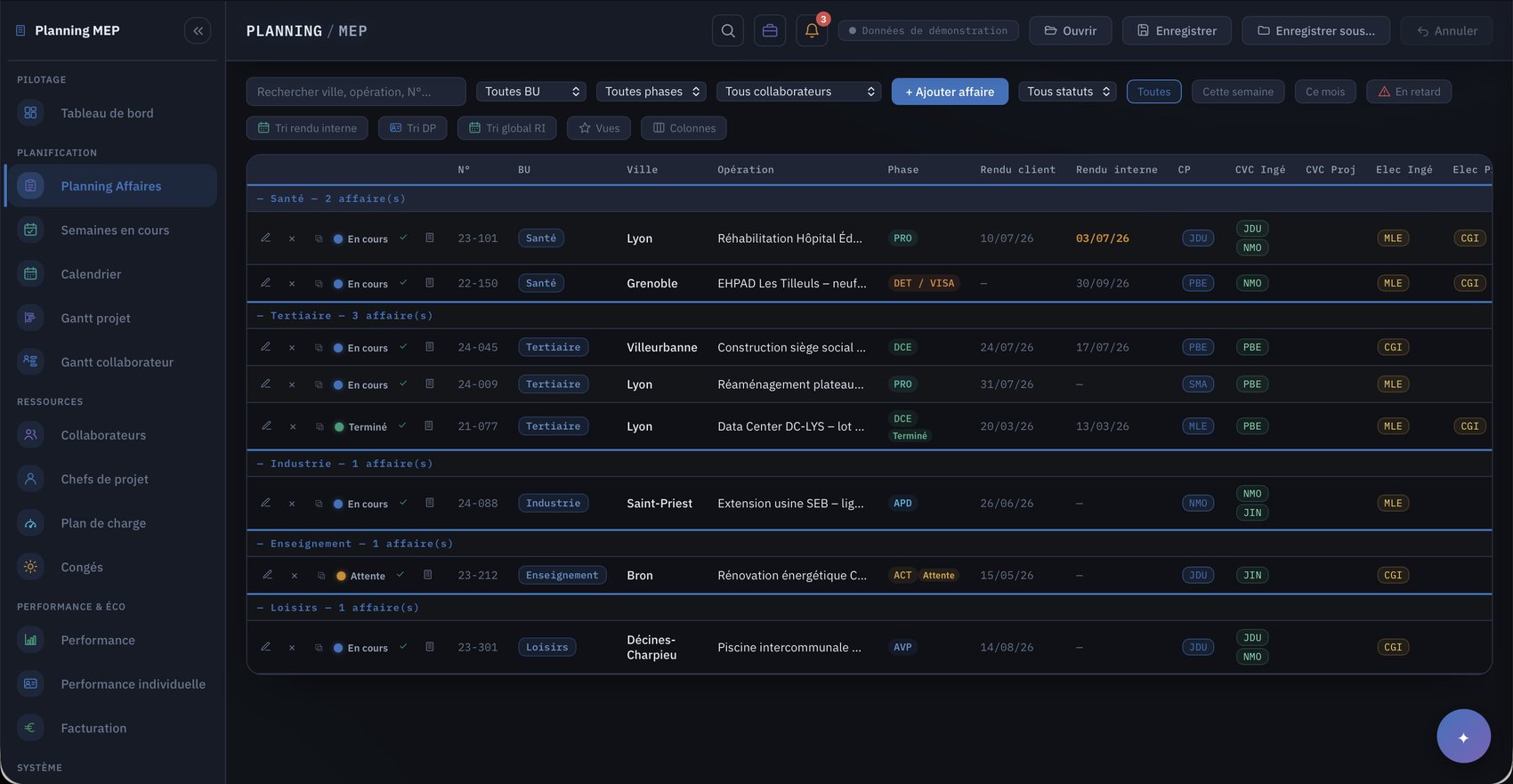Toggle the checkmark for affaire 24-009
This screenshot has height=784, width=1513.
(403, 384)
